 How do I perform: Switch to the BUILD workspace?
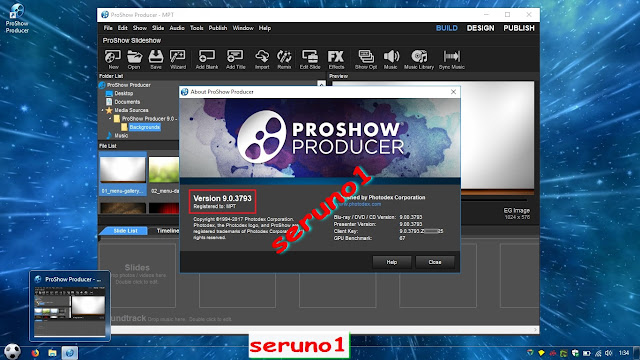click(447, 28)
